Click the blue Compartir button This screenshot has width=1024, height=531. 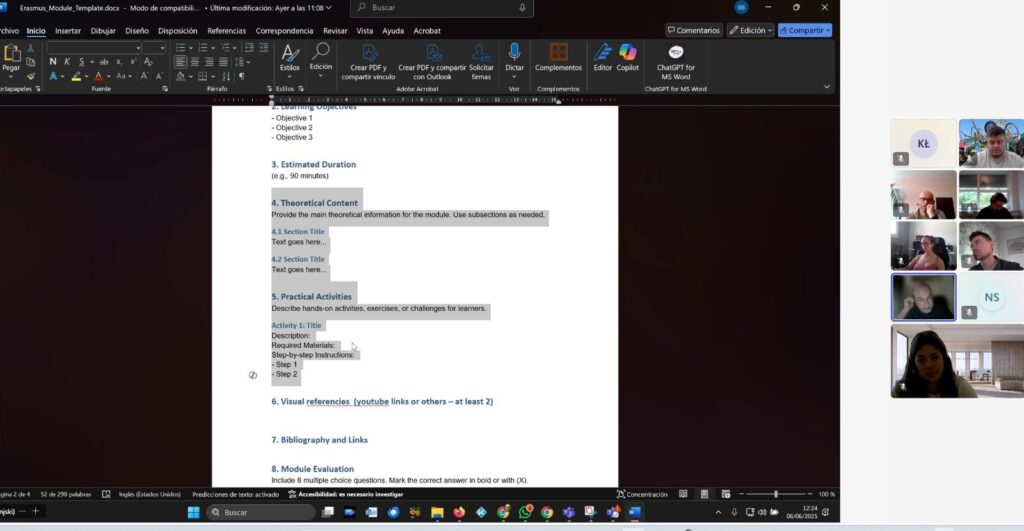click(x=804, y=30)
